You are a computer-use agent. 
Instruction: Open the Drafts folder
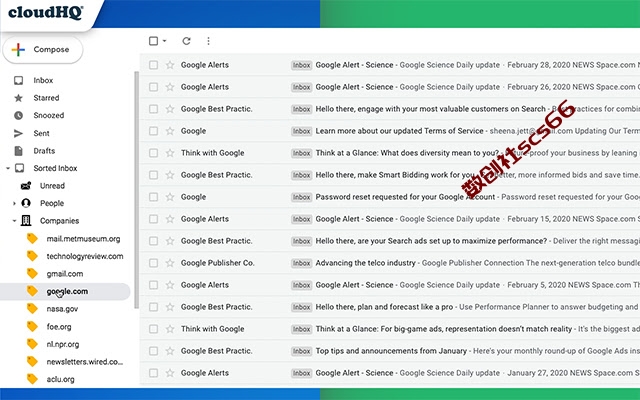[x=44, y=151]
